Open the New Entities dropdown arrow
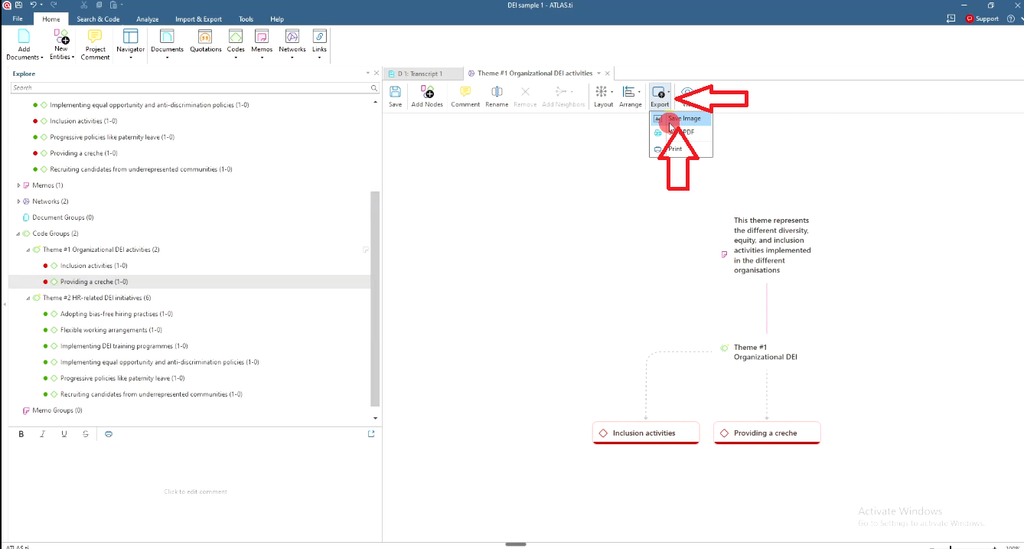1024x549 pixels. (x=73, y=57)
